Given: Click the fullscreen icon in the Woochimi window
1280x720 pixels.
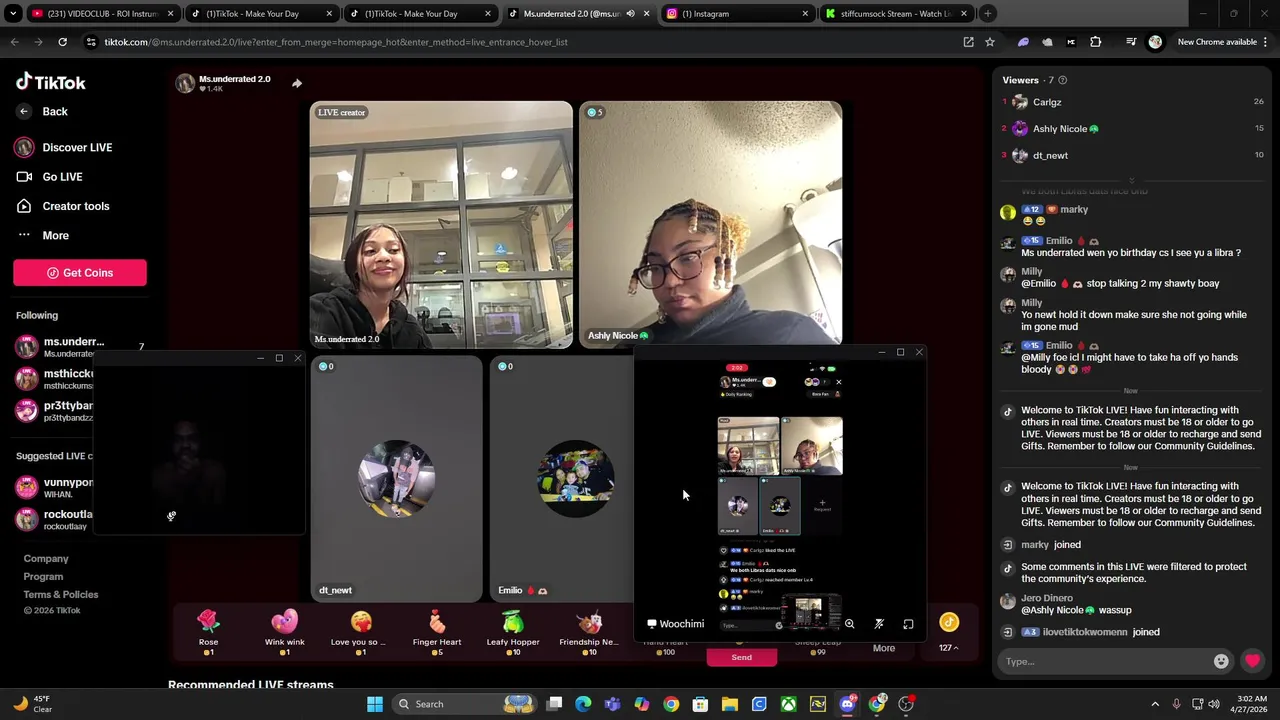Looking at the screenshot, I should pyautogui.click(x=908, y=624).
